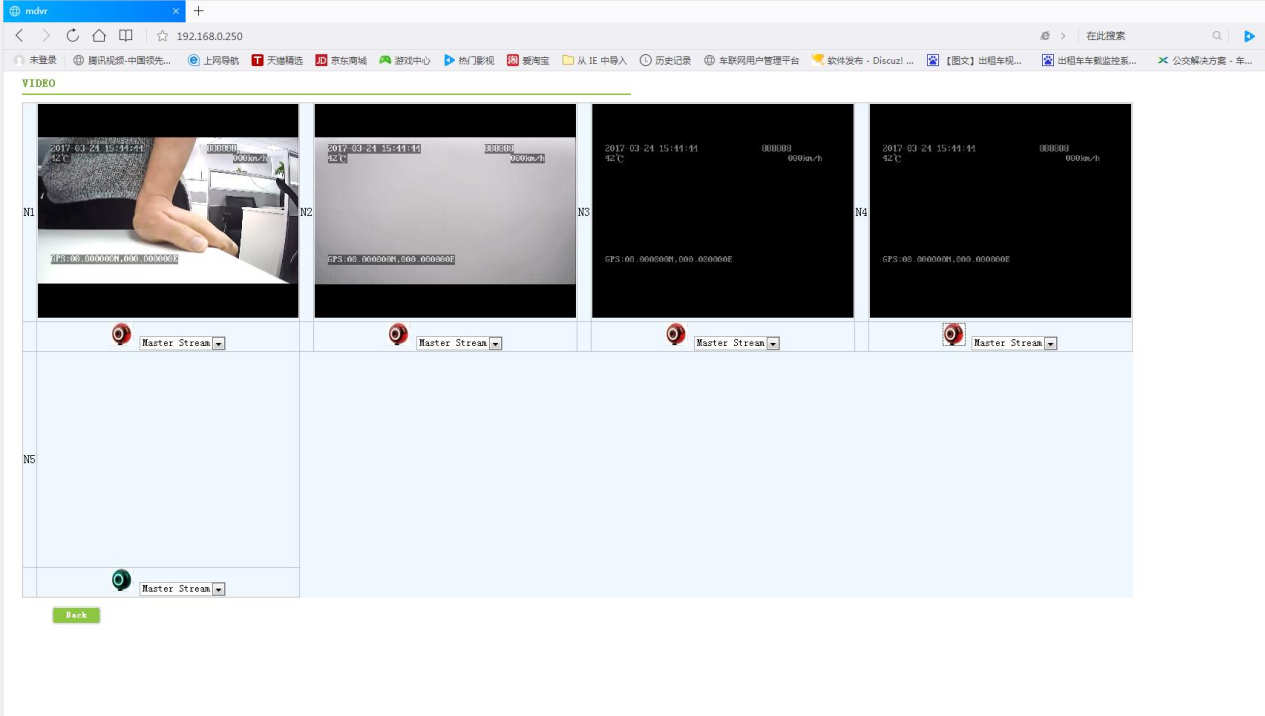Viewport: 1265px width, 716px height.
Task: Open N3 Master Stream dropdown
Action: [737, 343]
